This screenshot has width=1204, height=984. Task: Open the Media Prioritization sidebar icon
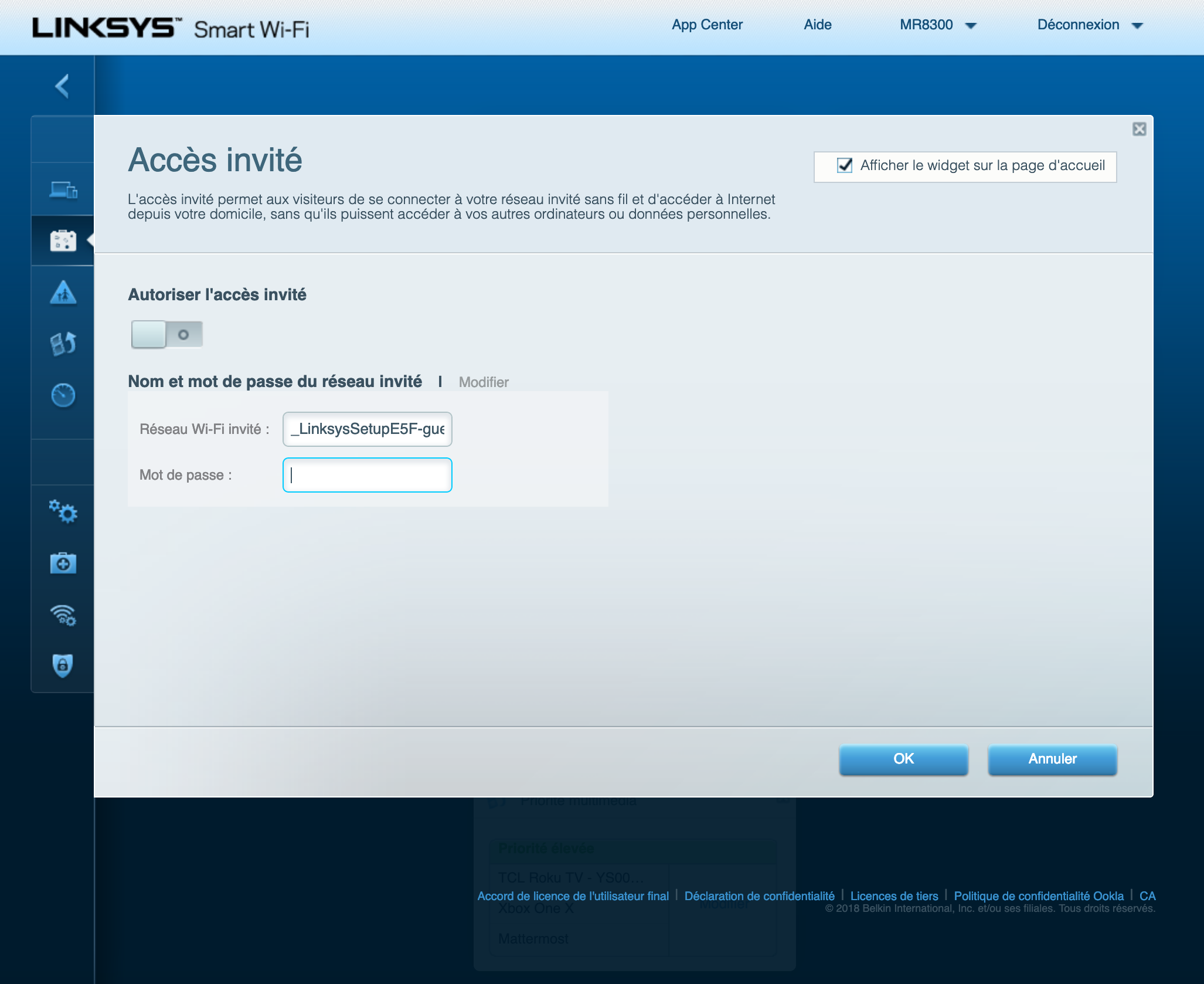[x=63, y=344]
